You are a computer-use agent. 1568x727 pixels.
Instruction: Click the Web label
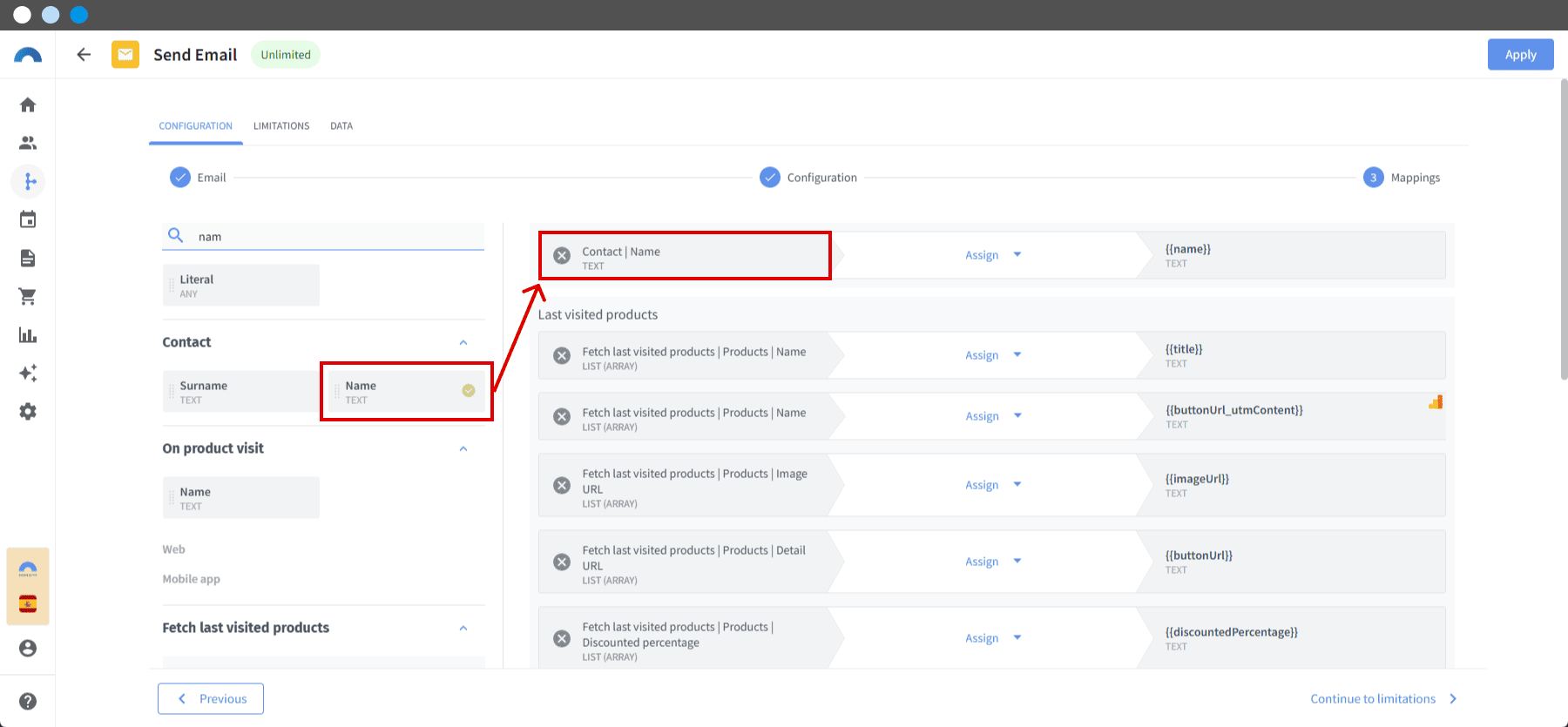173,549
